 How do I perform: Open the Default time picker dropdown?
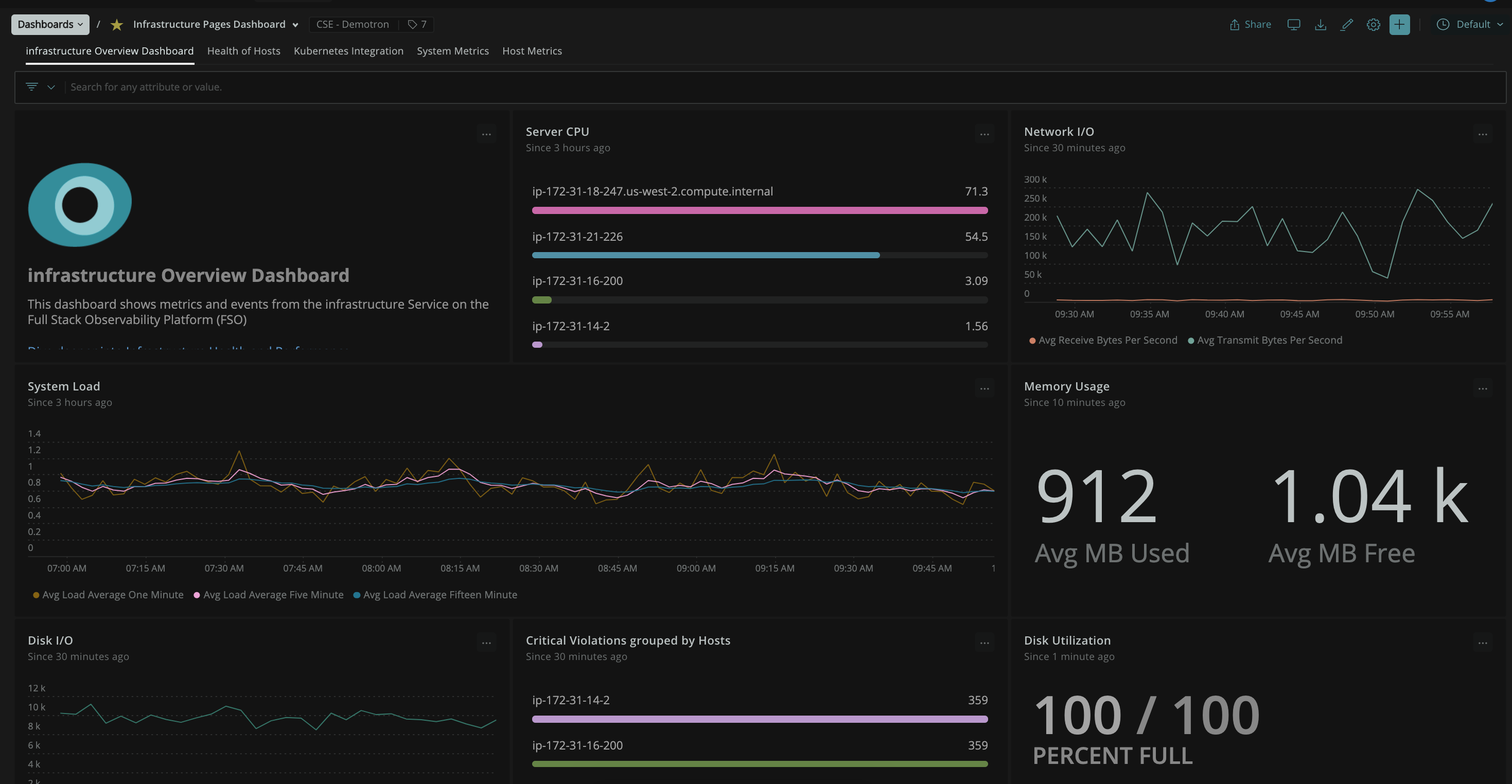tap(1470, 25)
